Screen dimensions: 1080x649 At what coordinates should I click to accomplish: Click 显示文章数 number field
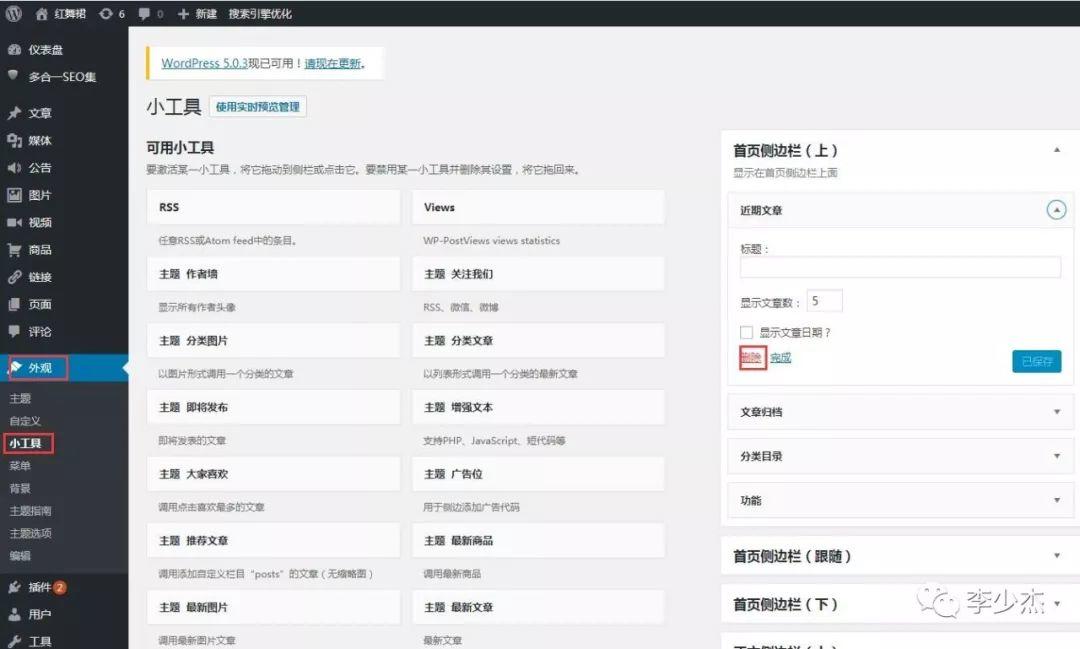pos(824,301)
